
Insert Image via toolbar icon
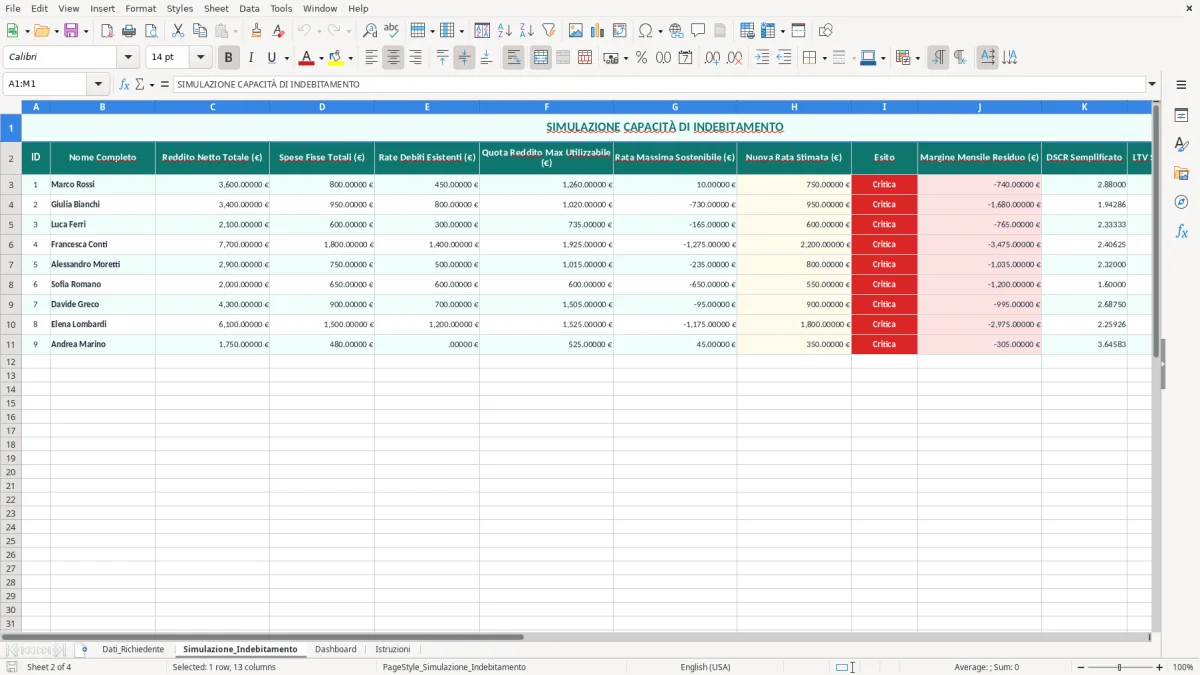(x=576, y=31)
